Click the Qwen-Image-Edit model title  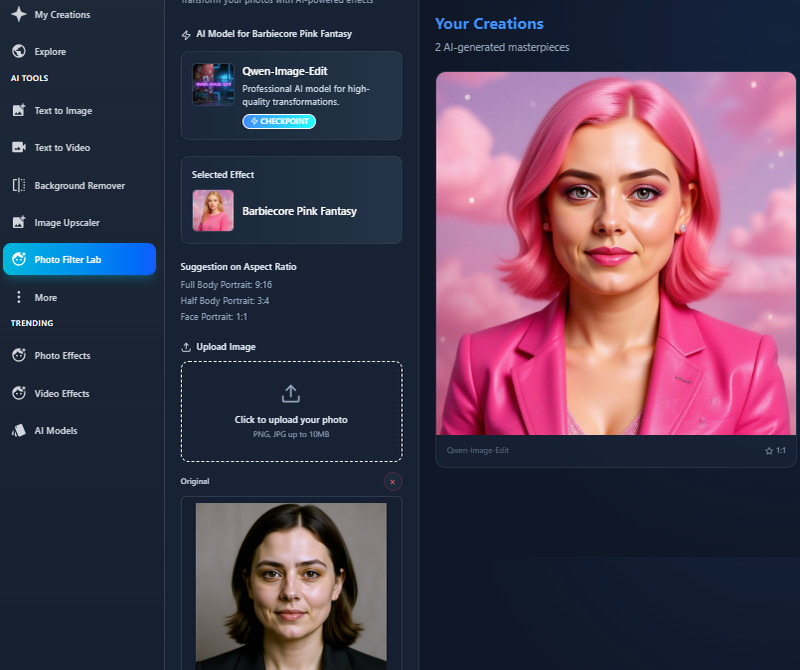click(285, 71)
